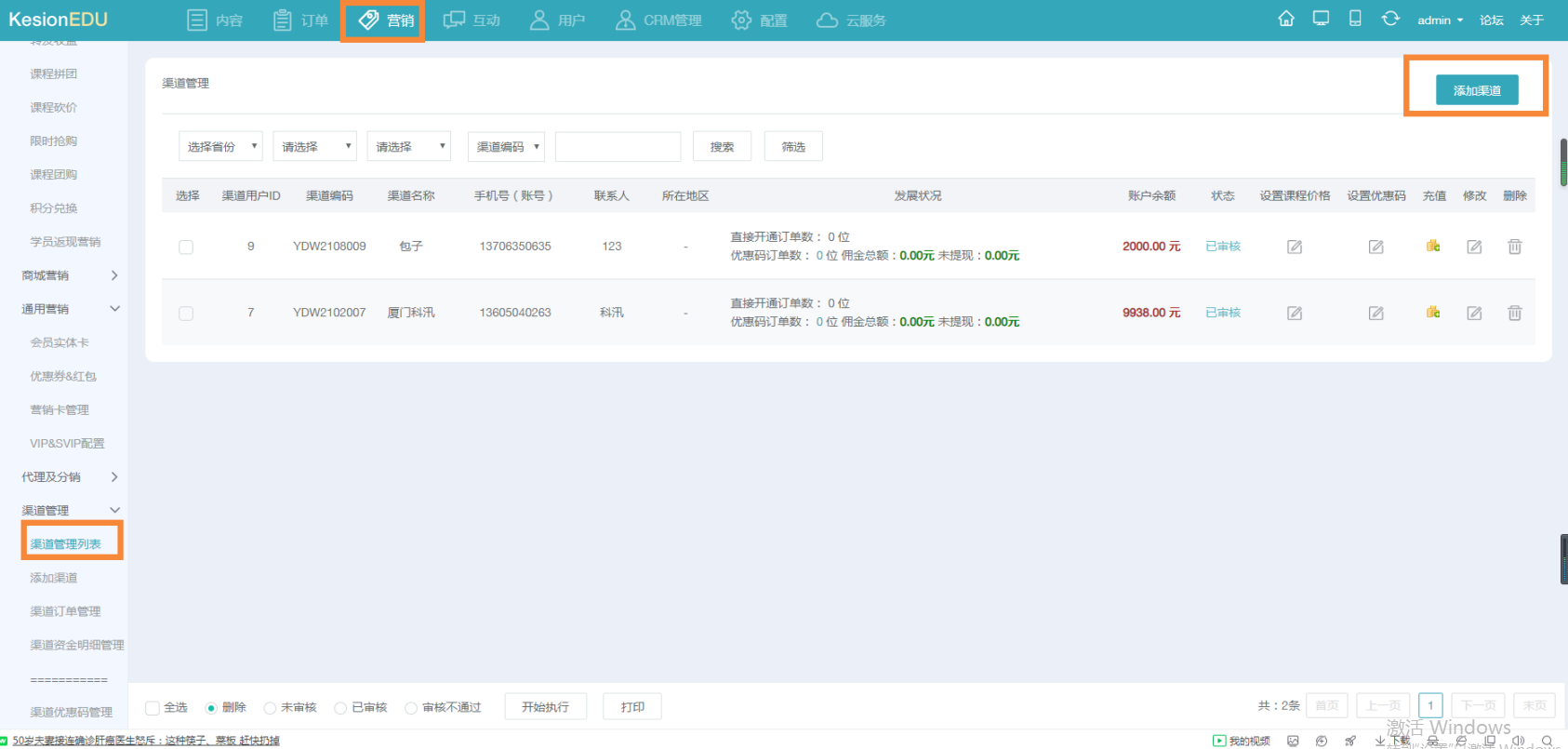The image size is (1568, 749).
Task: Open the 选择省份 province dropdown
Action: (x=220, y=147)
